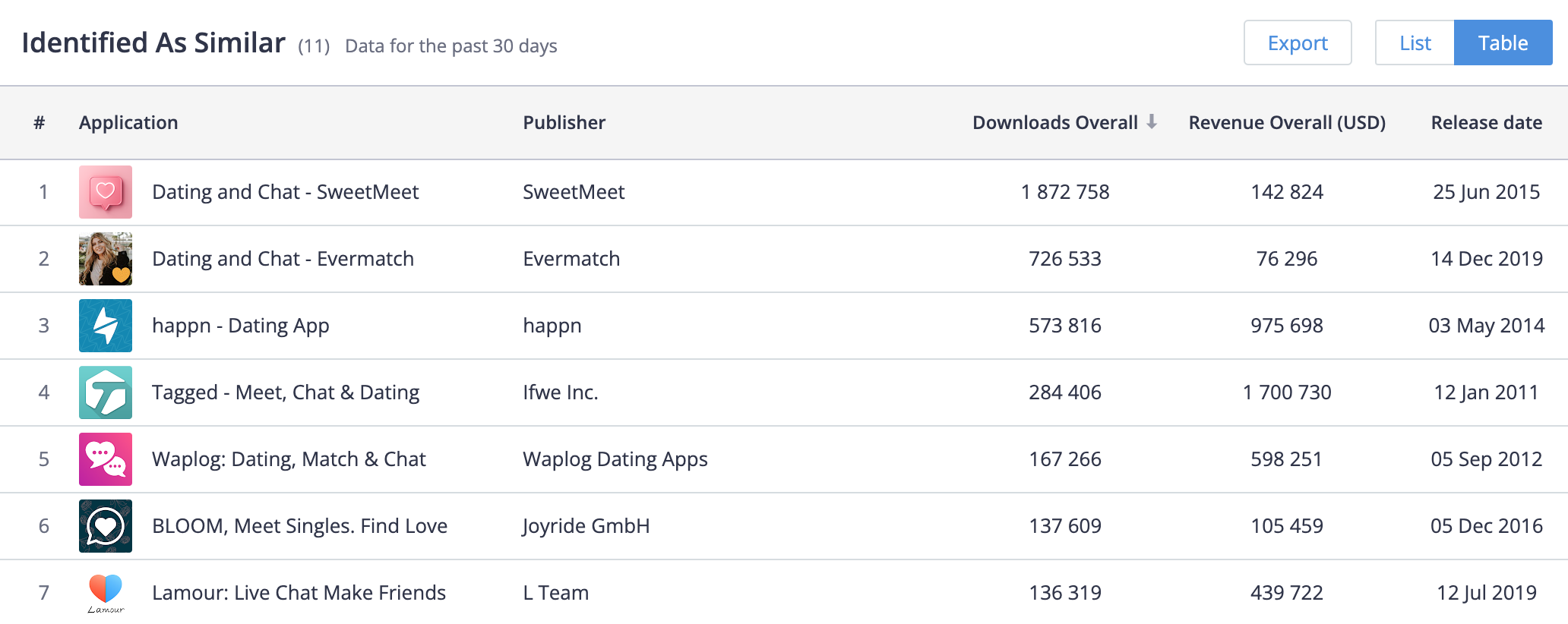1568x624 pixels.
Task: Click the # column header
Action: [40, 122]
